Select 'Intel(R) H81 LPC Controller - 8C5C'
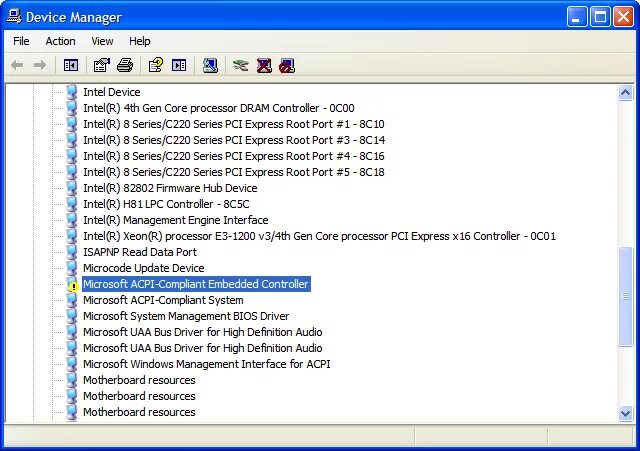This screenshot has height=451, width=640. [166, 204]
